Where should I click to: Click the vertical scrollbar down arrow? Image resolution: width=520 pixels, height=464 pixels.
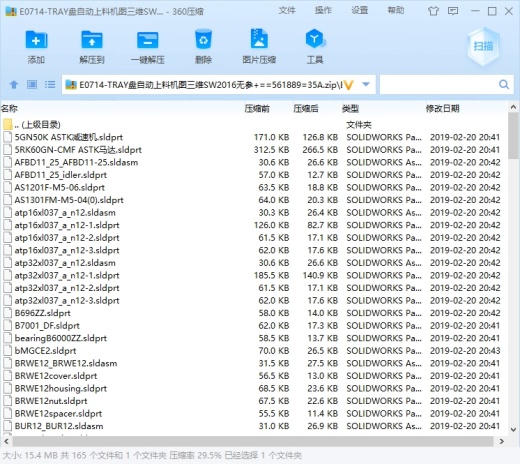[513, 430]
